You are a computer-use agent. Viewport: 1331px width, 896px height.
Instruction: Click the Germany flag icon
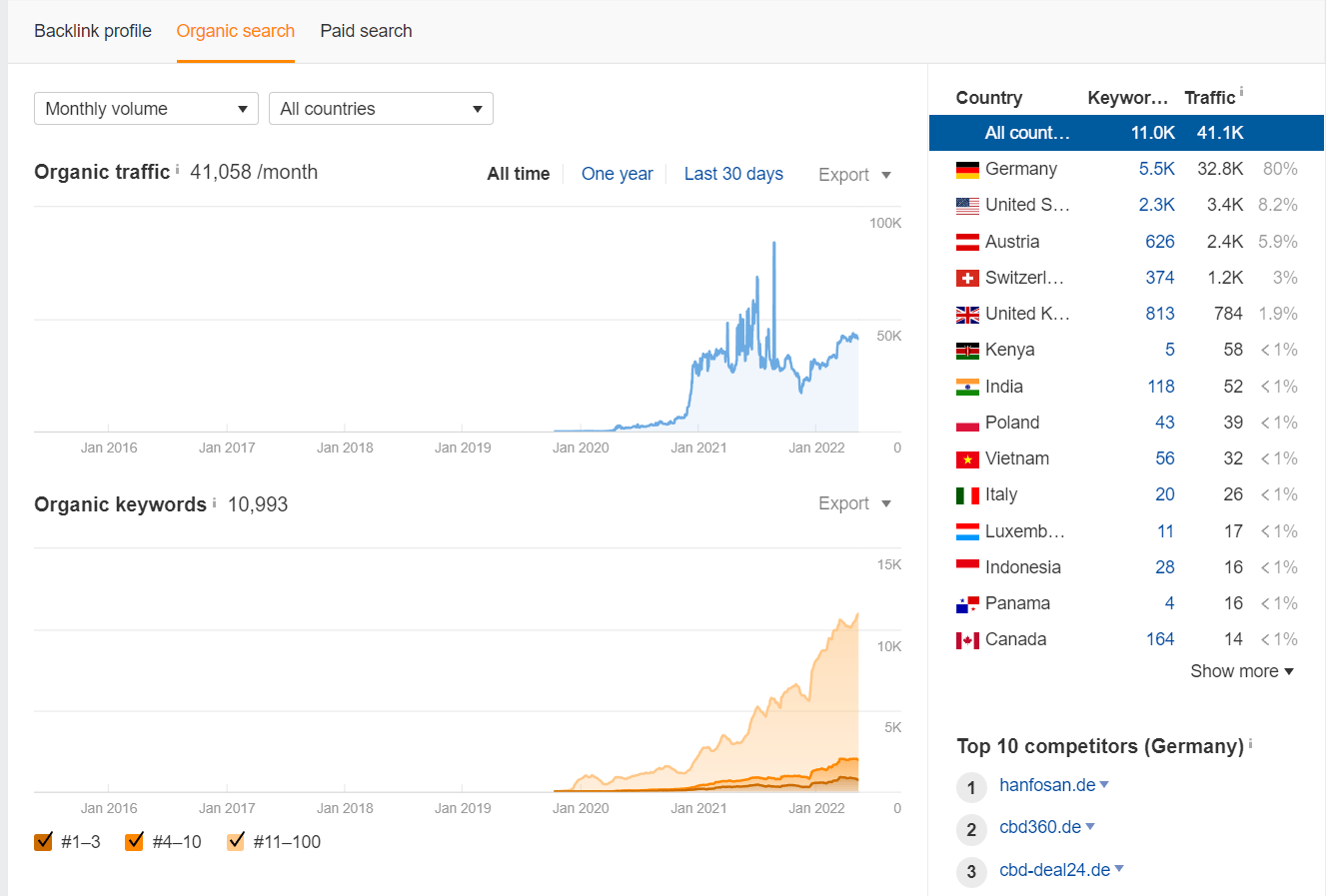[x=967, y=170]
